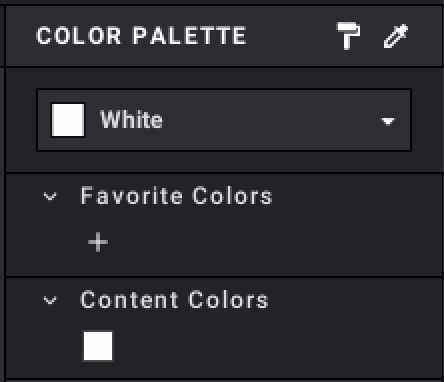Screen dimensions: 444x382
Task: Open the White color selector dropdown
Action: 224,120
